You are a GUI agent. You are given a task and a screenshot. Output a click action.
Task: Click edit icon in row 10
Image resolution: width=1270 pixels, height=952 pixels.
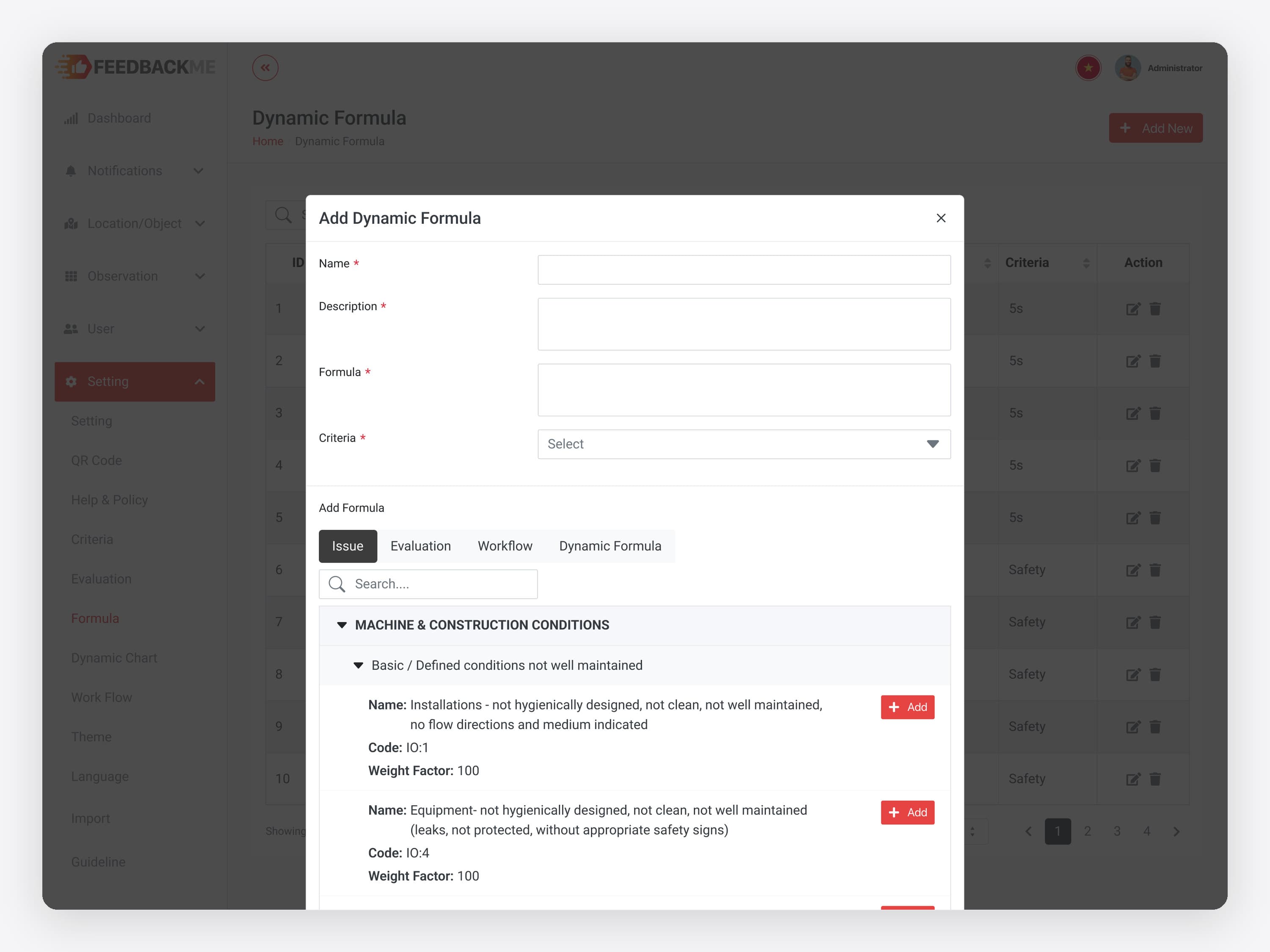click(x=1132, y=779)
